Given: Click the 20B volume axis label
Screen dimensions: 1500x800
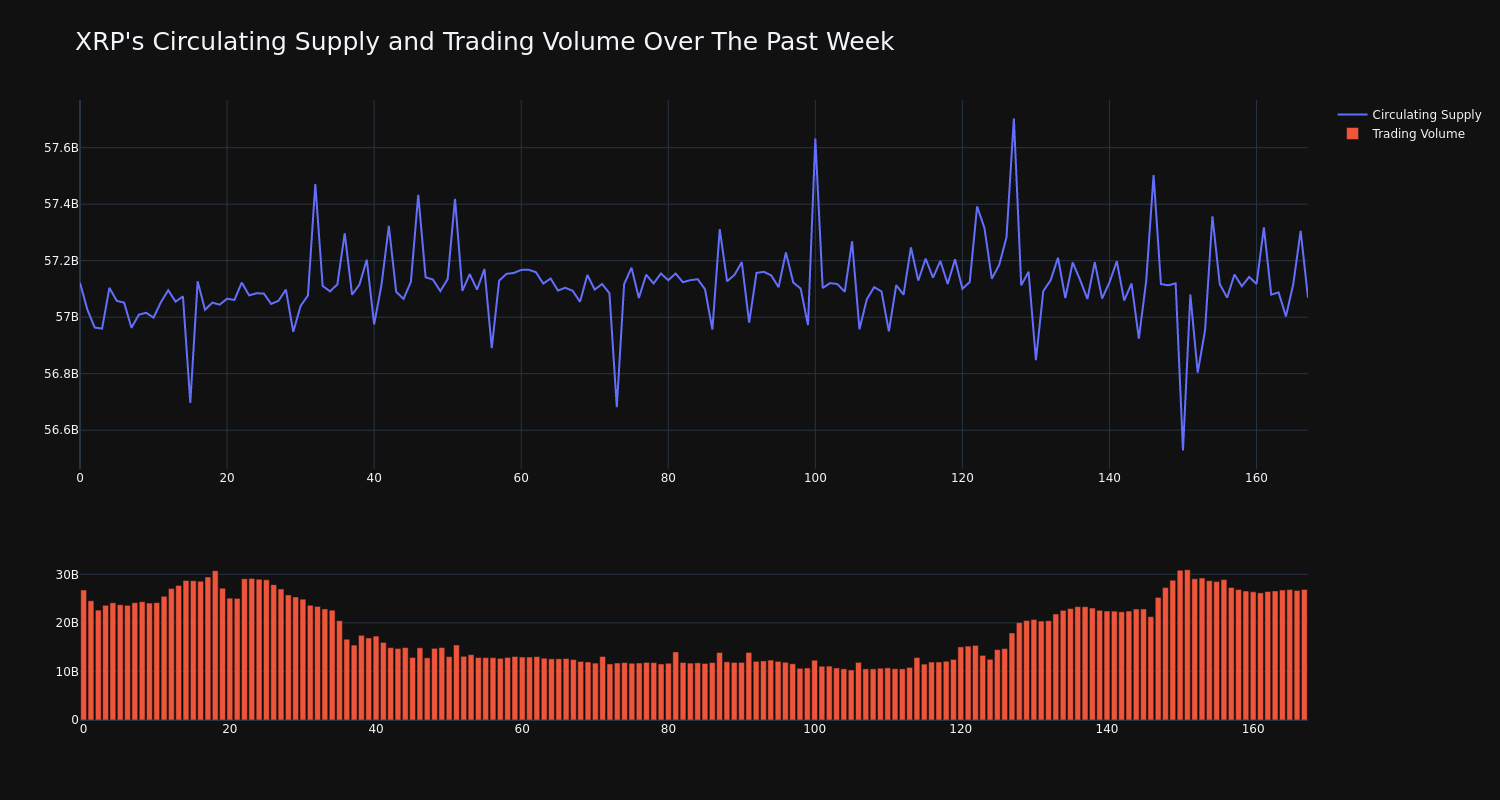Looking at the screenshot, I should tap(67, 623).
